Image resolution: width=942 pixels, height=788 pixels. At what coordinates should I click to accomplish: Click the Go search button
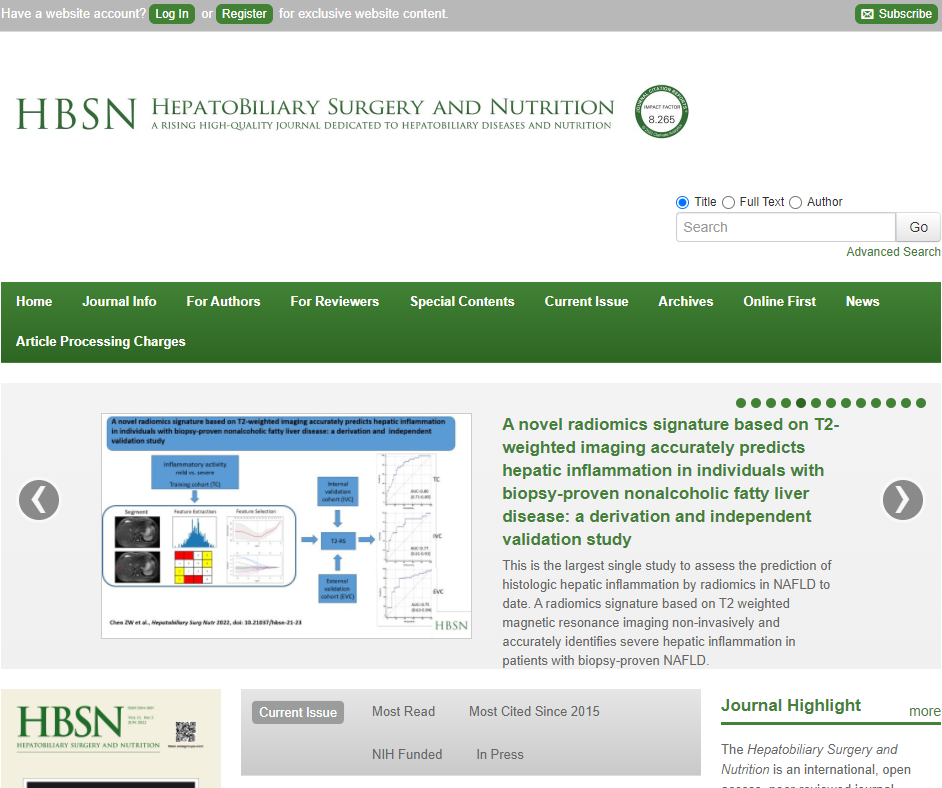(x=918, y=227)
